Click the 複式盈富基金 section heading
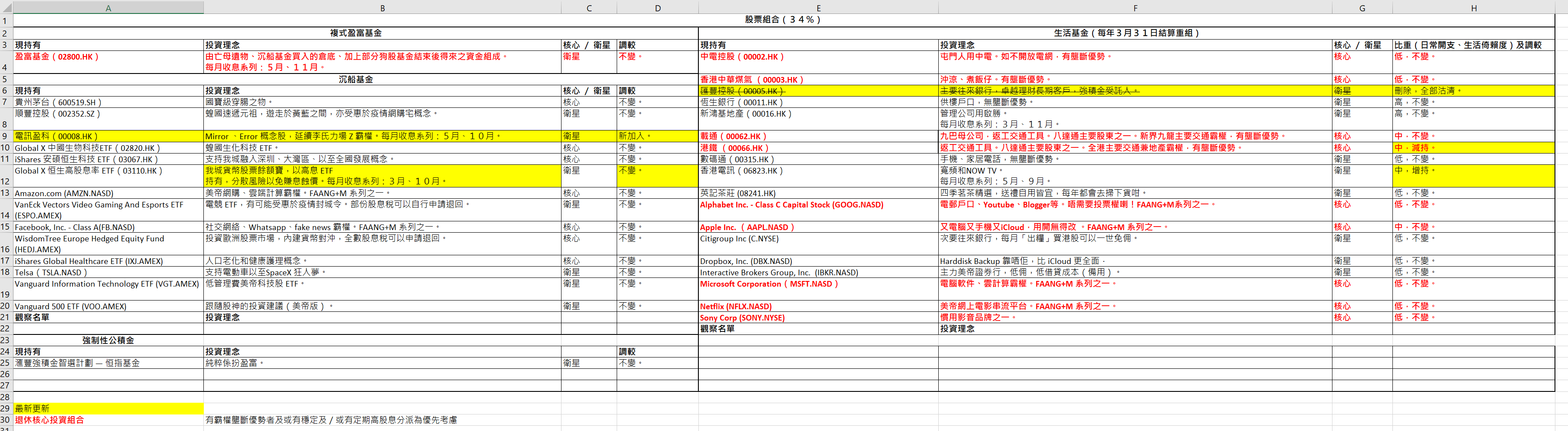1568x431 pixels. (355, 33)
